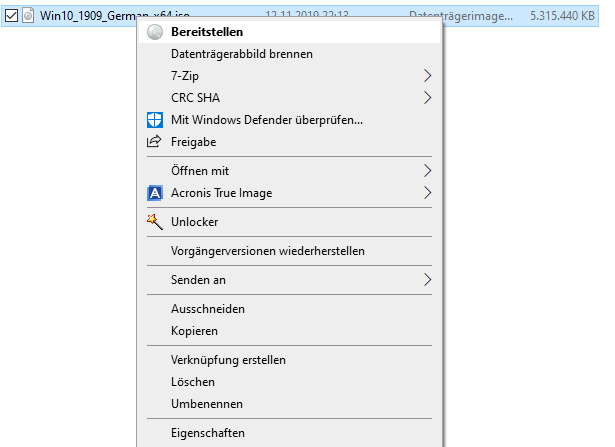Image resolution: width=615 pixels, height=447 pixels.
Task: Uncheck the checkbox beside the ISO file
Action: point(11,16)
